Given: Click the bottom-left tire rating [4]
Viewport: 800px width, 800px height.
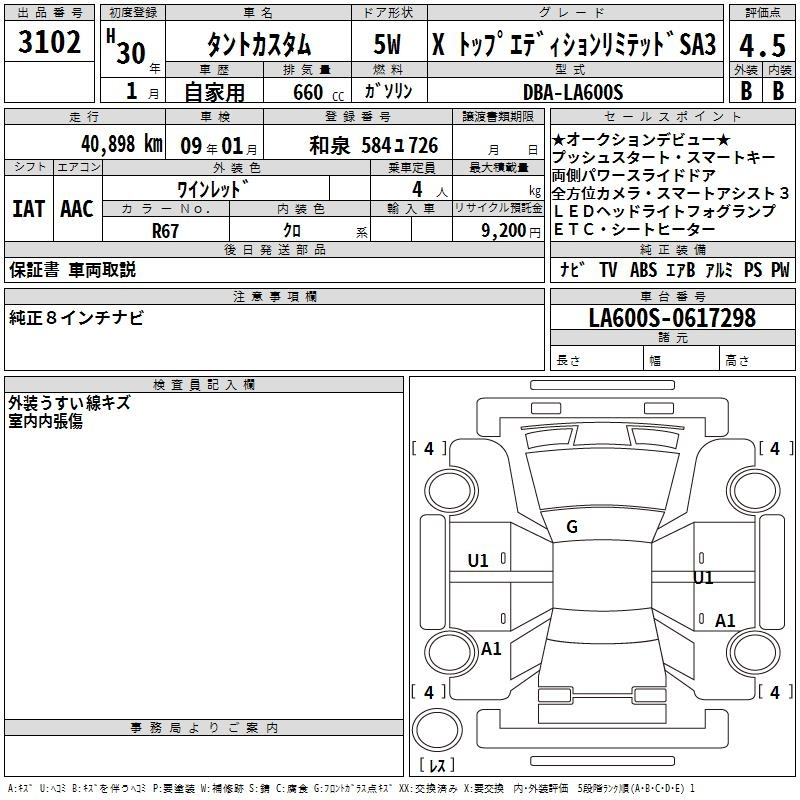Looking at the screenshot, I should click(x=429, y=692).
